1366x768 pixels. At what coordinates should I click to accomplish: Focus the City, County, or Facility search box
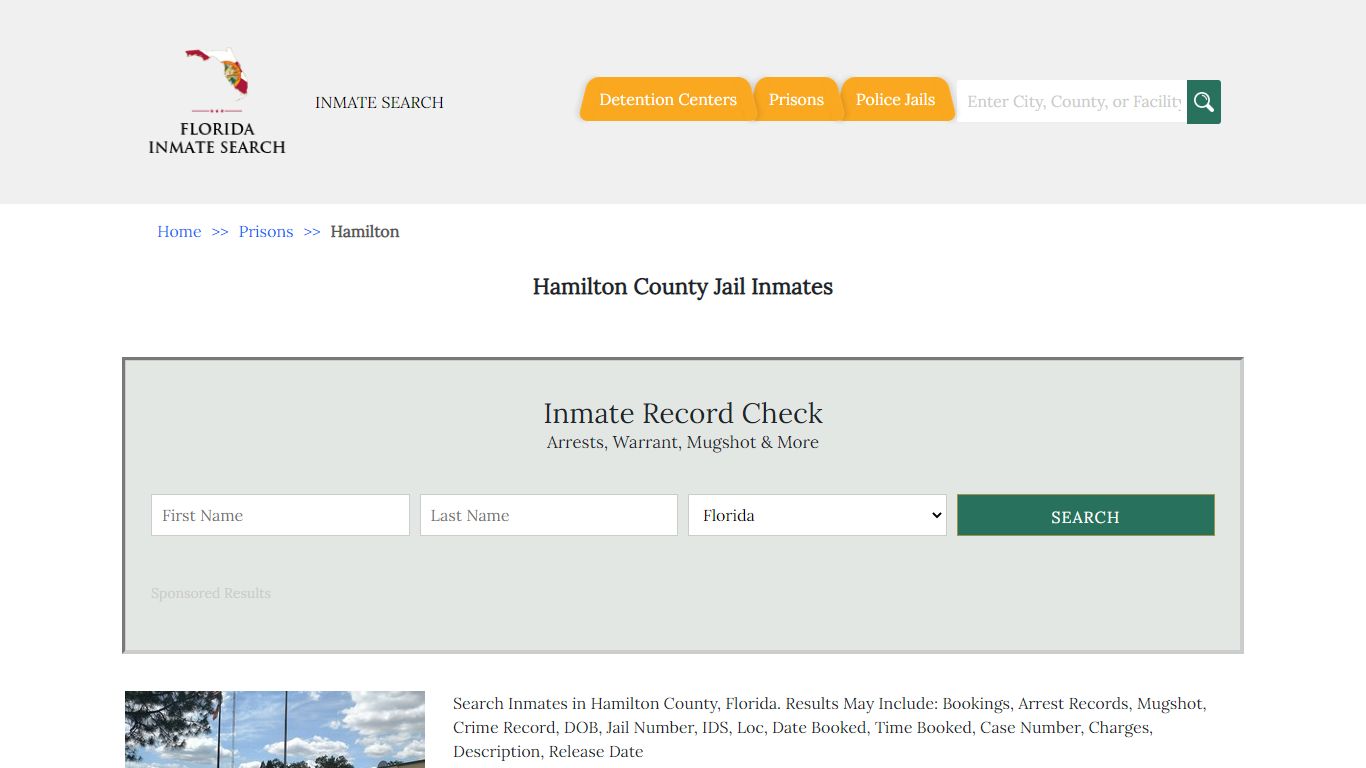1072,102
